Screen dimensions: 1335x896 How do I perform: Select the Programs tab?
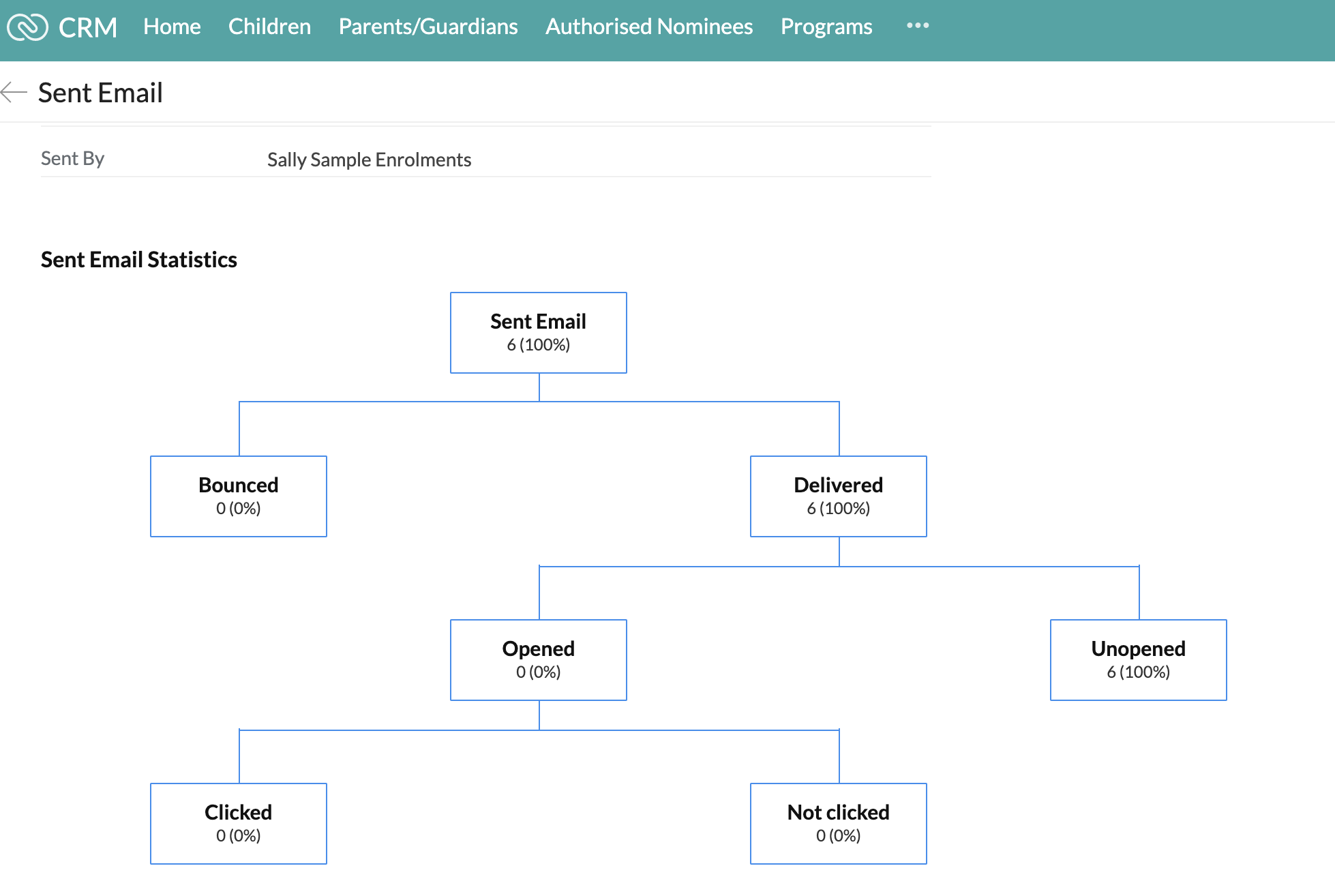826,27
